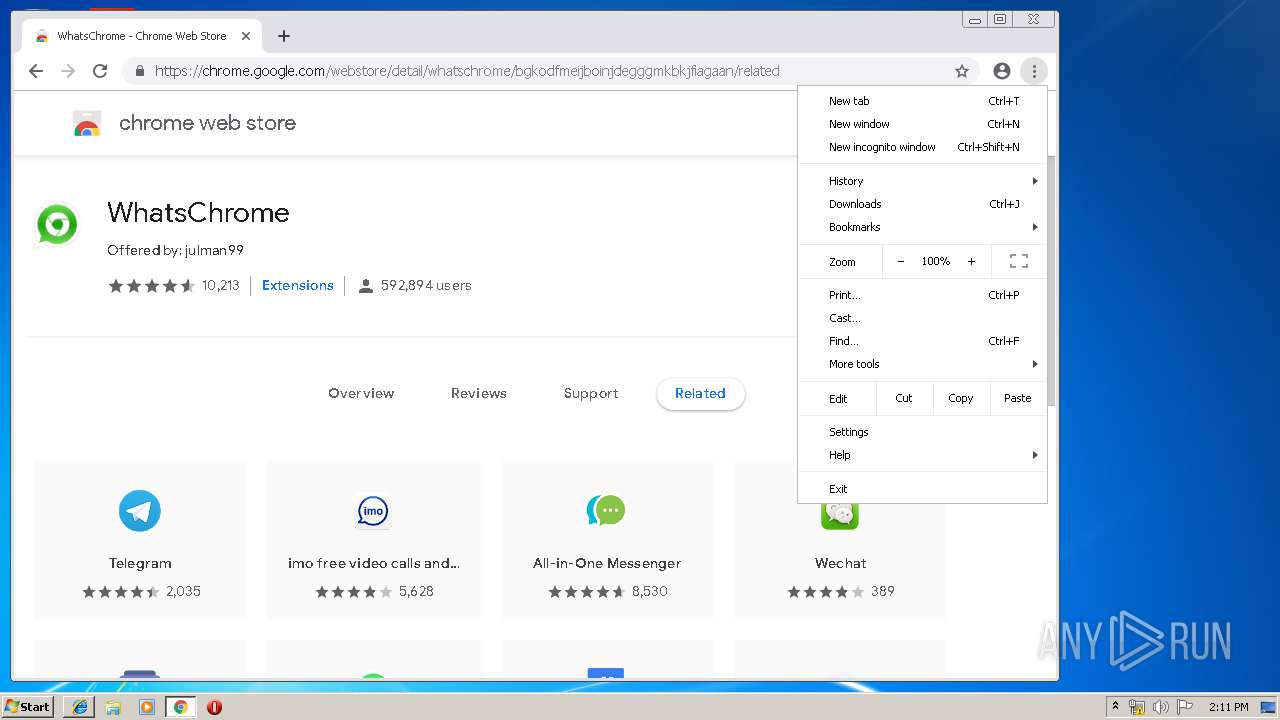
Task: Select New tab menu item
Action: [x=922, y=101]
